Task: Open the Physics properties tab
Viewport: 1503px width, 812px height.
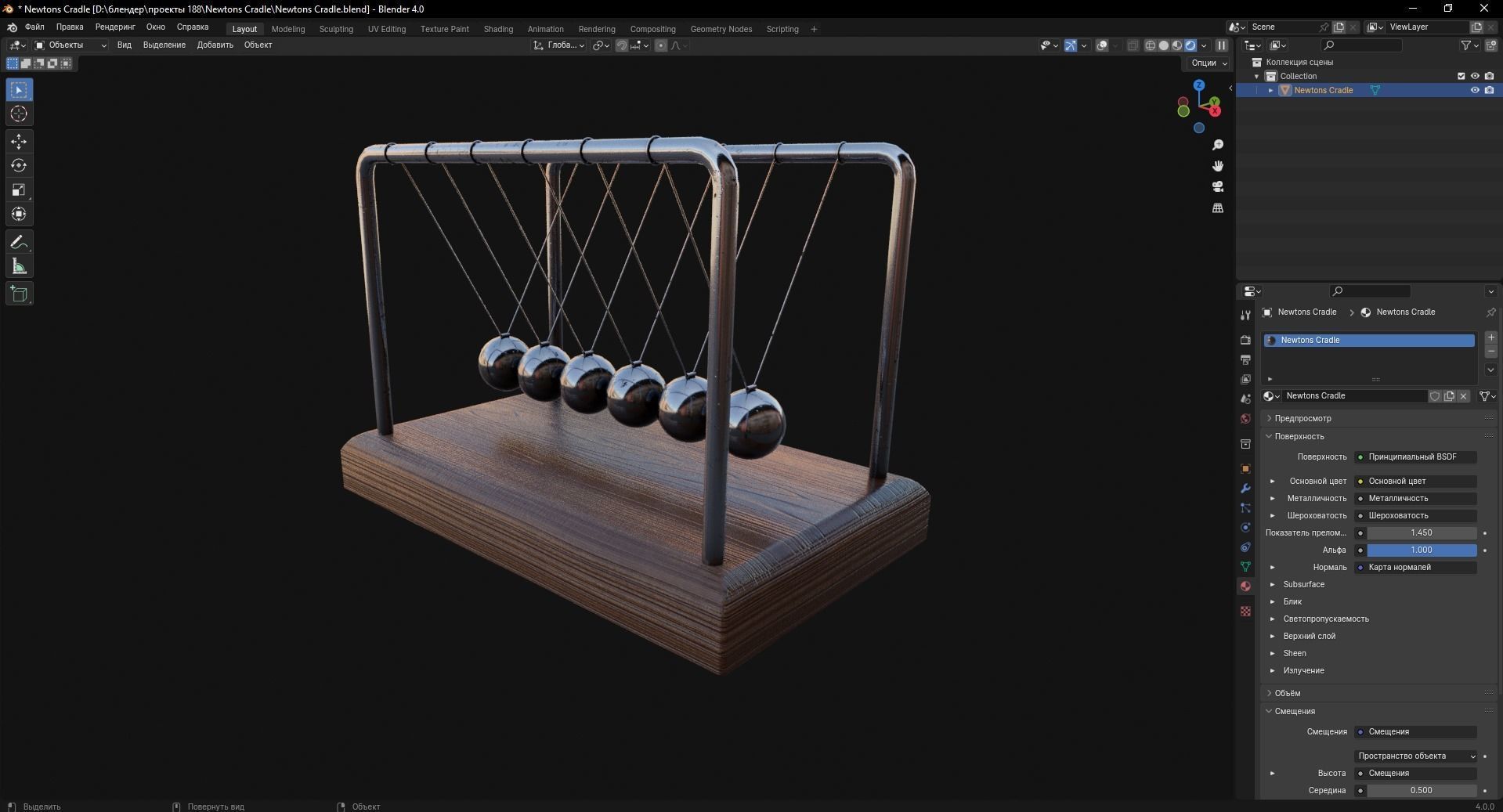Action: point(1245,527)
